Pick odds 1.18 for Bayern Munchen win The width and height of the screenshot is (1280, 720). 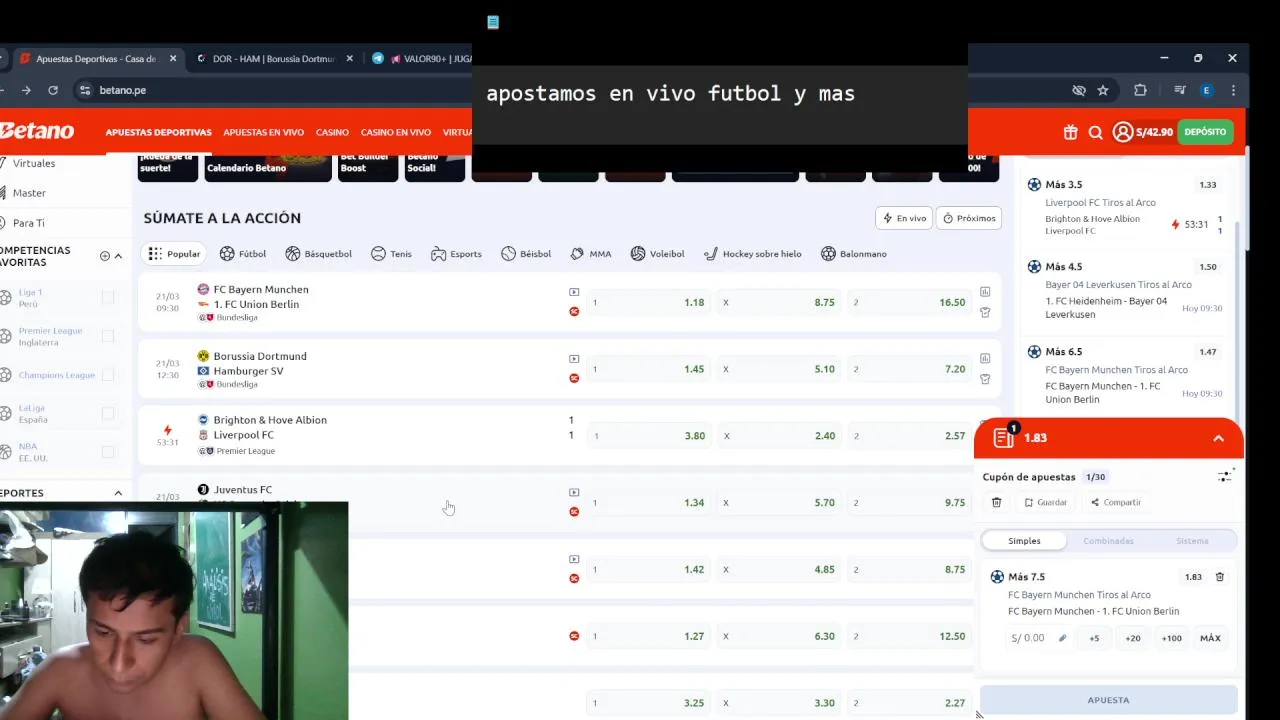(649, 302)
